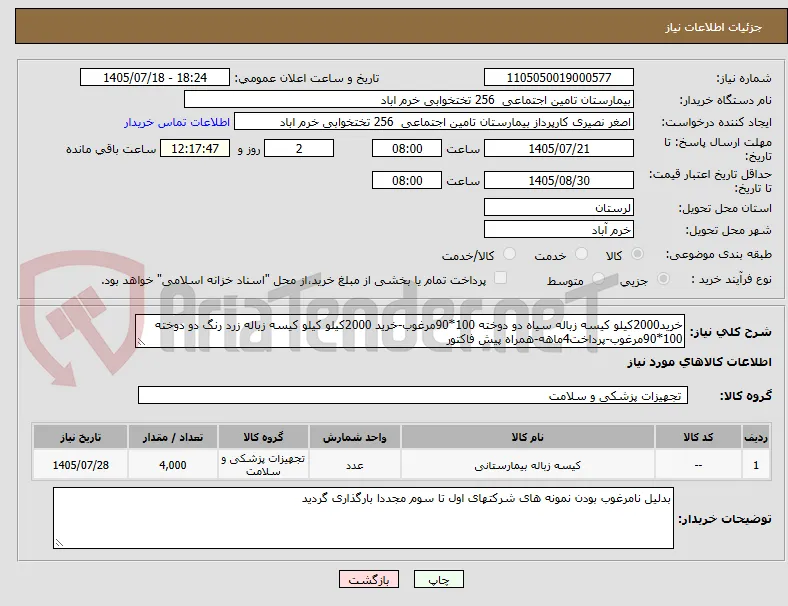The height and width of the screenshot is (606, 788).
Task: Click the کد کالا column header
Action: click(x=698, y=437)
